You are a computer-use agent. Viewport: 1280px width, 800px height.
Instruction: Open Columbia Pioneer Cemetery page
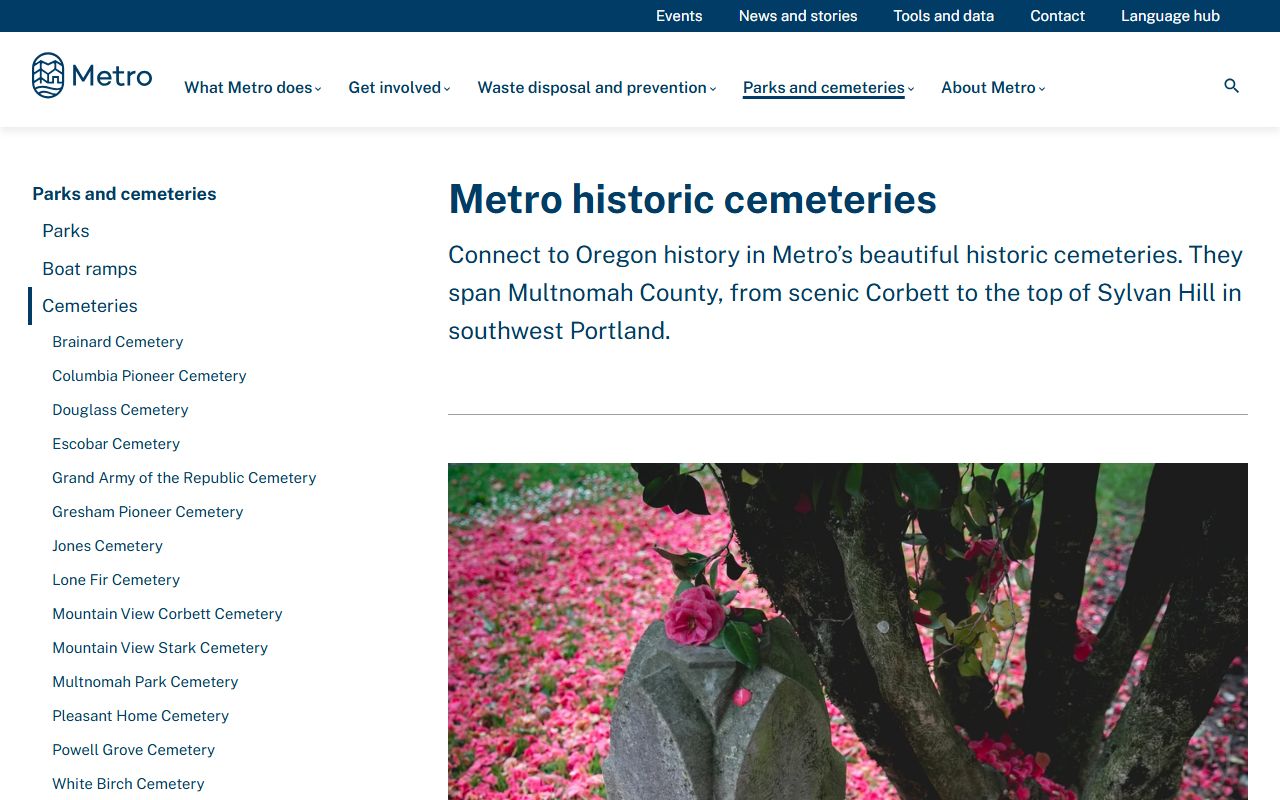(149, 376)
